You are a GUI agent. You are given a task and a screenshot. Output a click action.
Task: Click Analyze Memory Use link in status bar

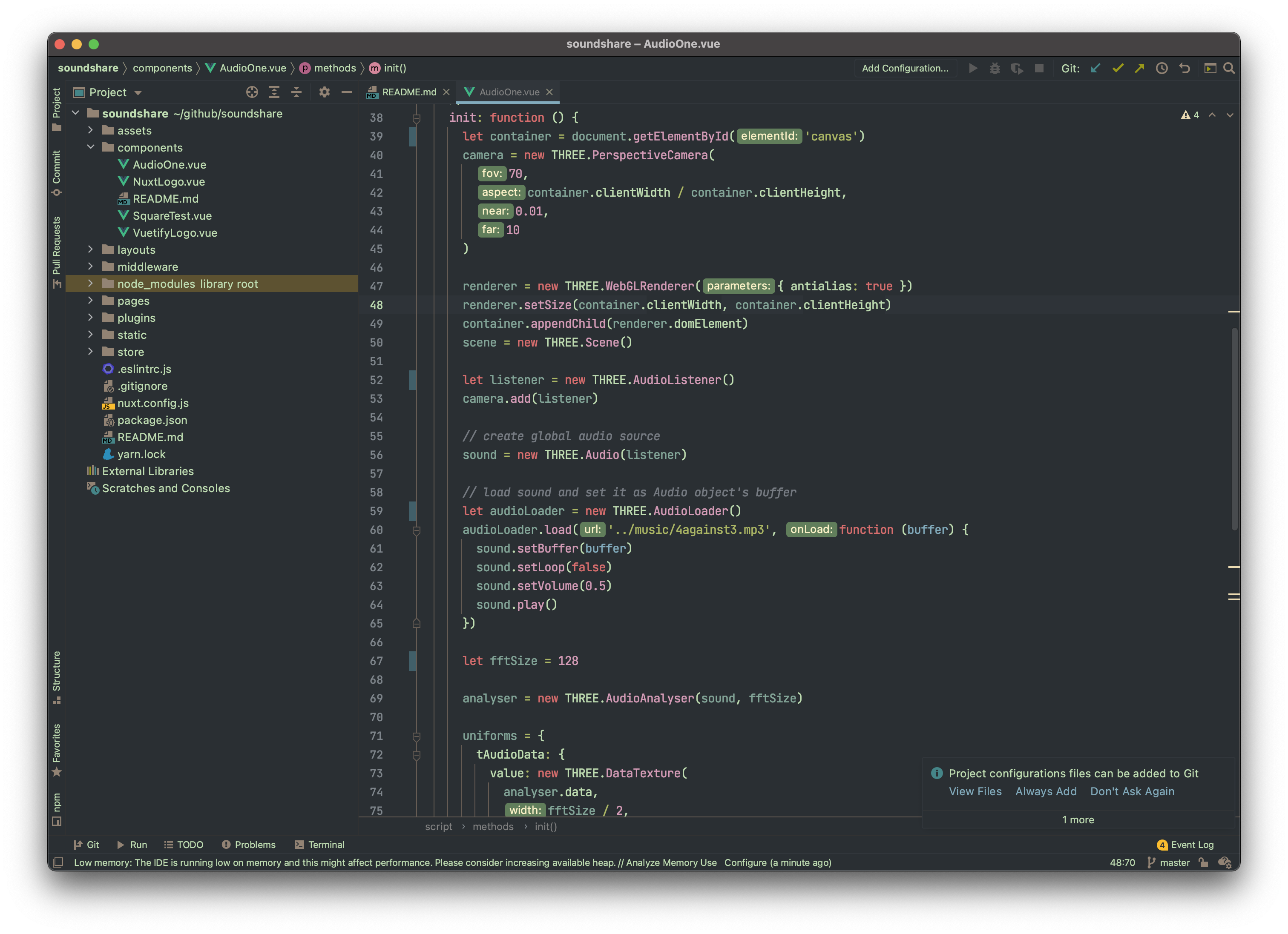click(671, 862)
